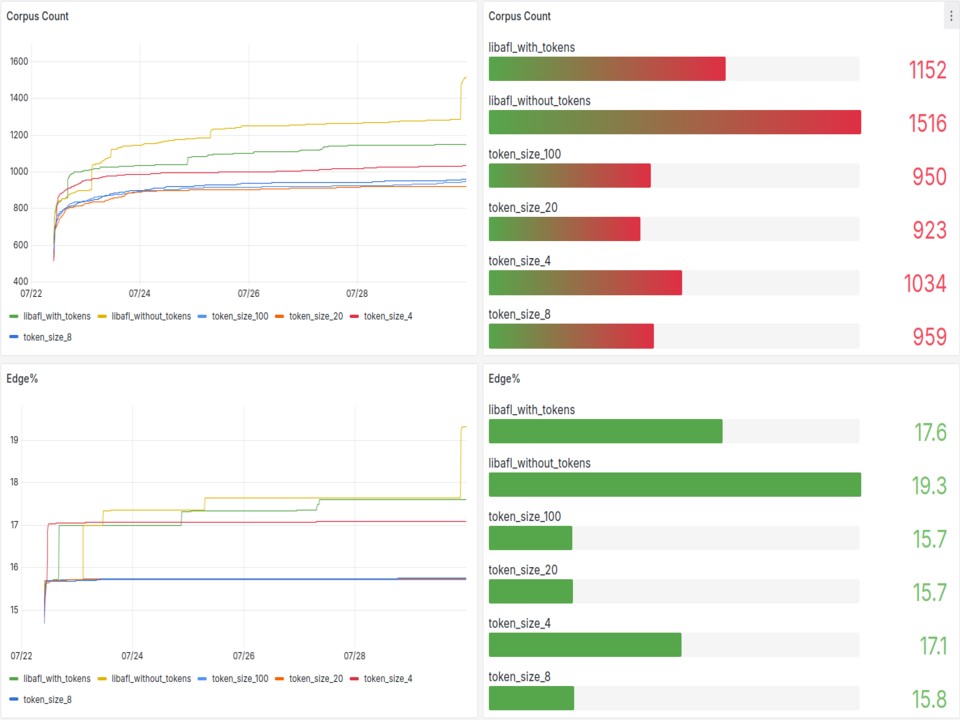Open the Edge% bar gauge panel title
960x720 pixels.
click(504, 379)
